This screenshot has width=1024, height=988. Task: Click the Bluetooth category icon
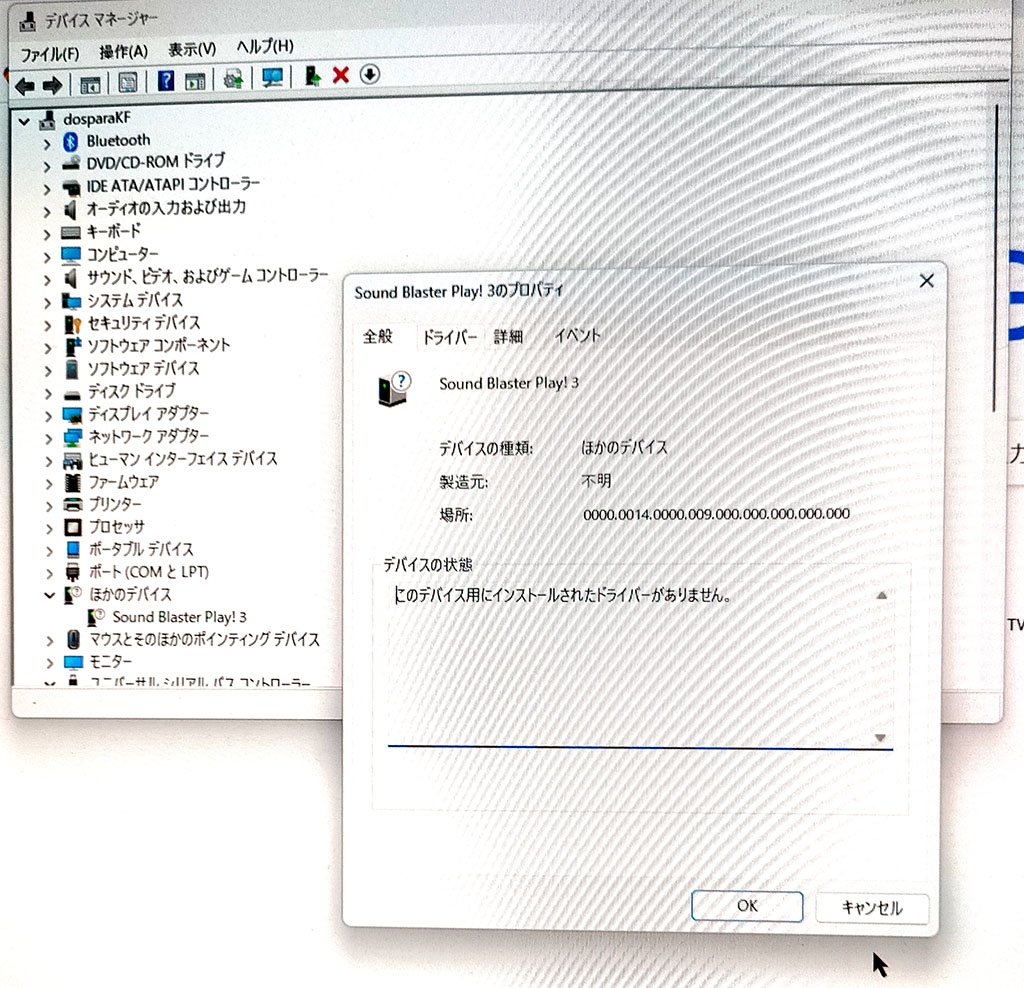[71, 142]
